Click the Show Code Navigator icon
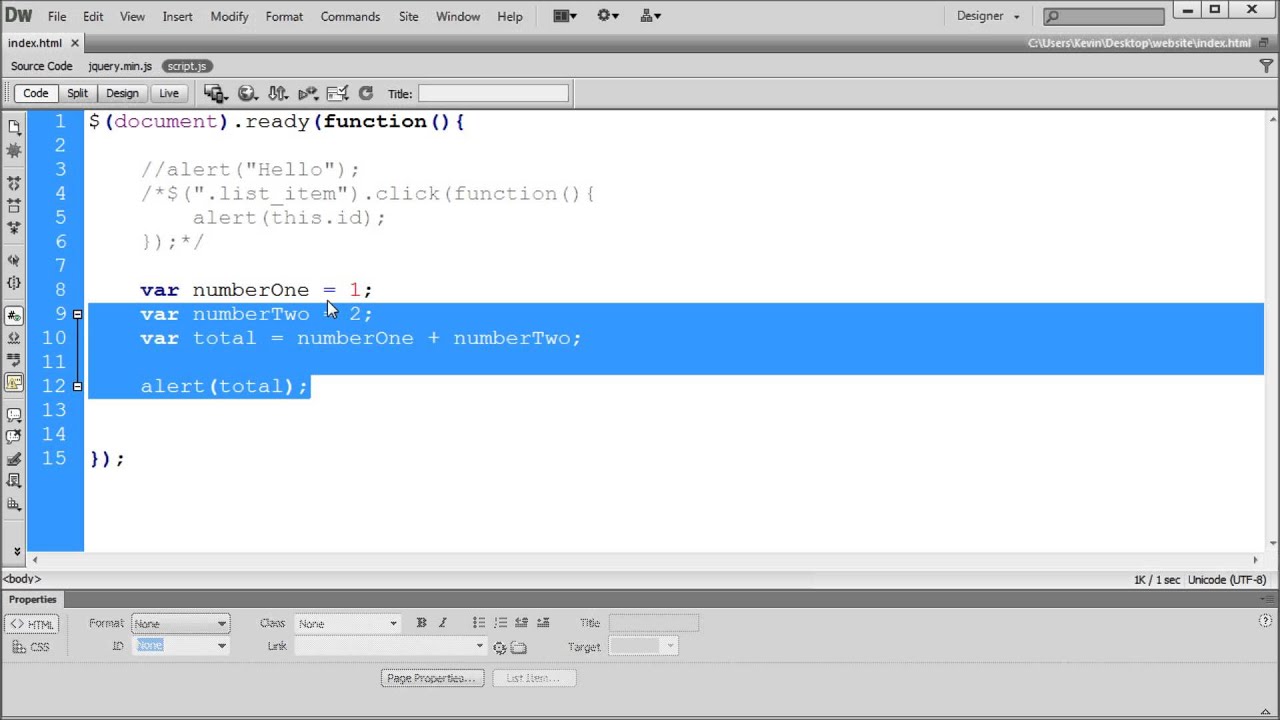Image resolution: width=1280 pixels, height=720 pixels. 14,150
